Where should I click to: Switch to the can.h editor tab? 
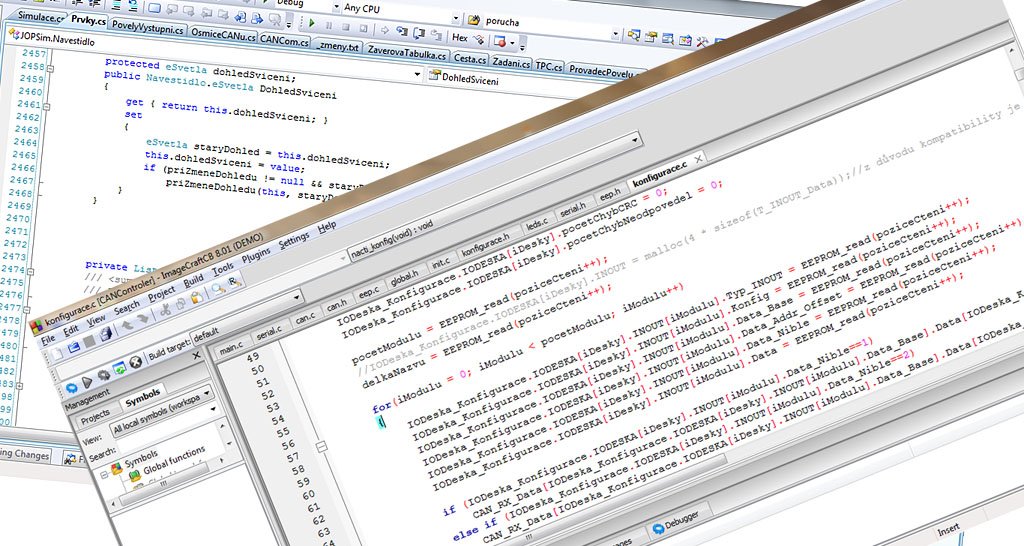[336, 304]
